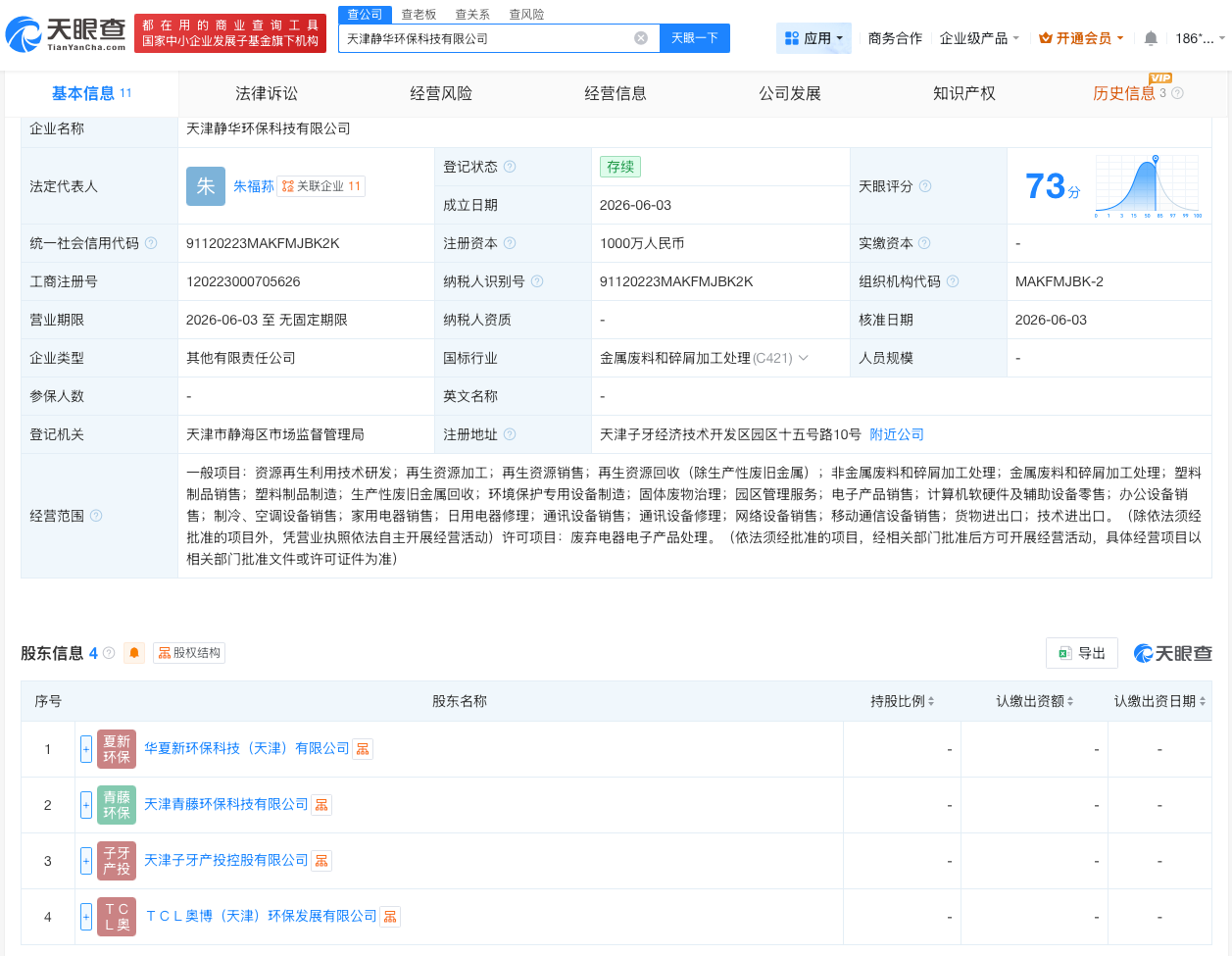This screenshot has width=1232, height=956.
Task: Switch to the 法律诉讼 tab
Action: coord(267,93)
